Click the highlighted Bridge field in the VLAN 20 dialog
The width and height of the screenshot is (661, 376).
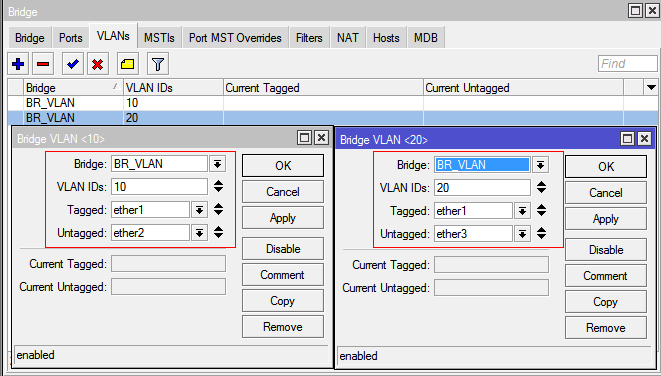click(482, 165)
